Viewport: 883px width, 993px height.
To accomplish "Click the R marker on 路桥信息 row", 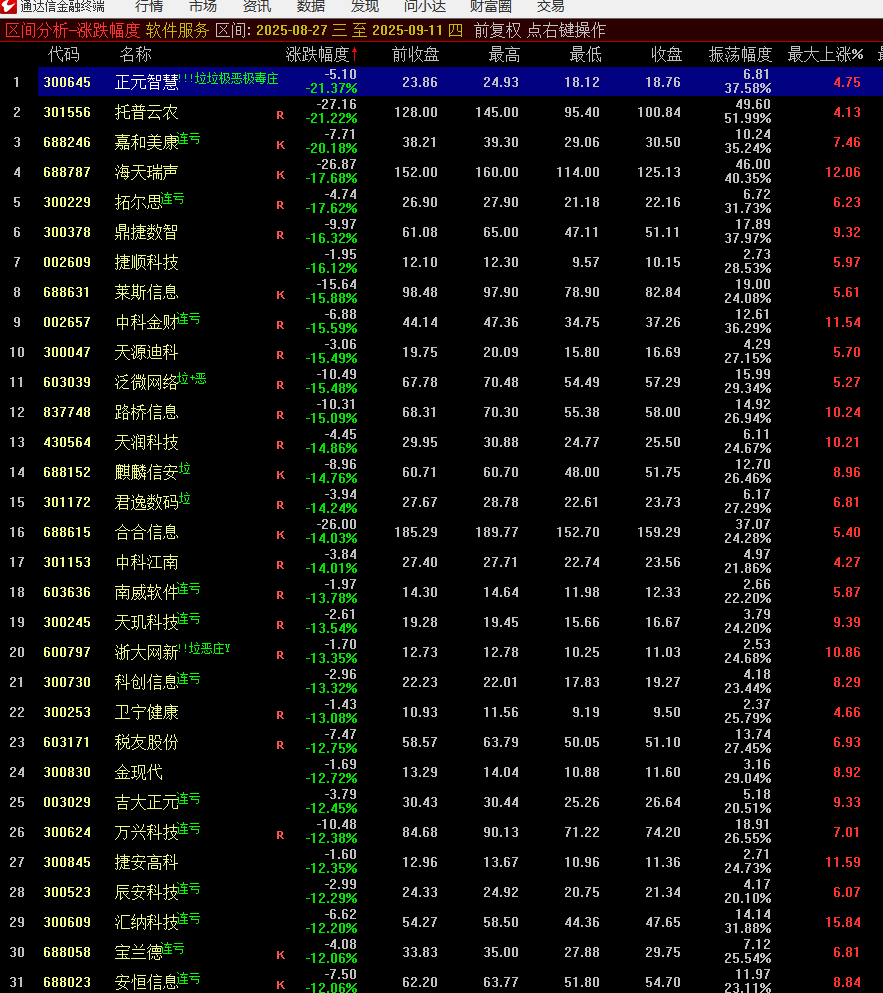I will (x=280, y=415).
